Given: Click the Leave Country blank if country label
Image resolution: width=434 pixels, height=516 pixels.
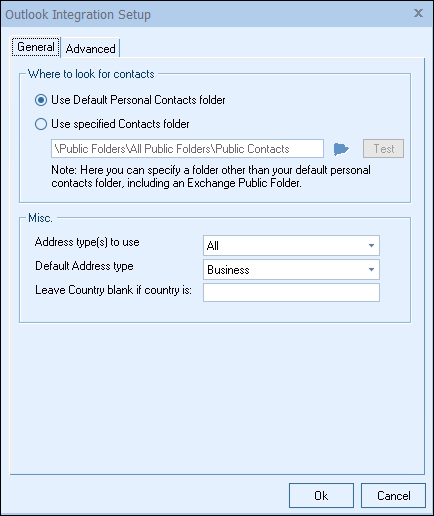Looking at the screenshot, I should coord(113,290).
